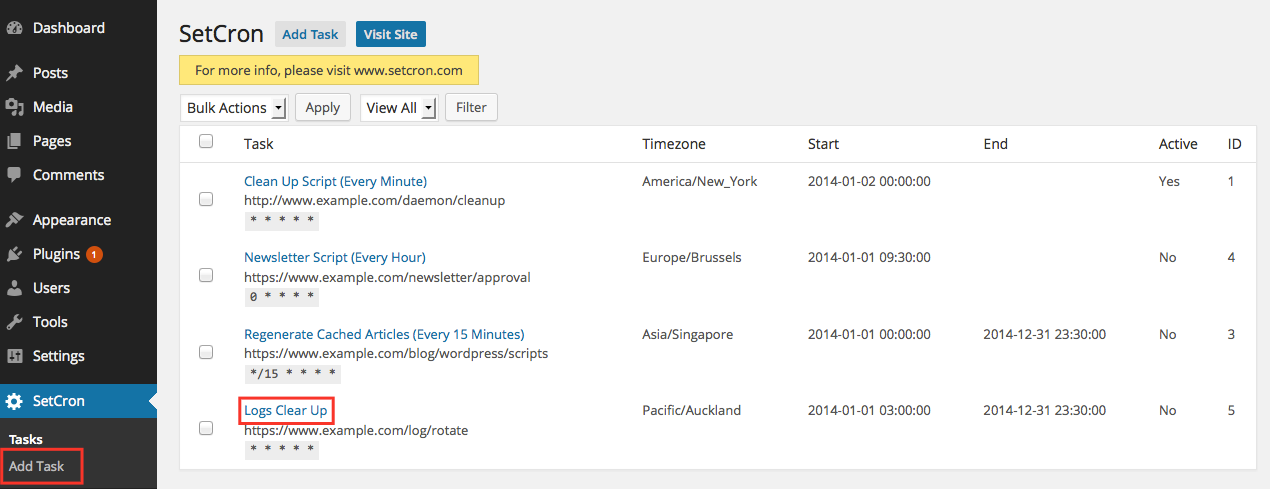Click the Visit Site button
Viewport: 1270px width, 489px height.
[391, 34]
